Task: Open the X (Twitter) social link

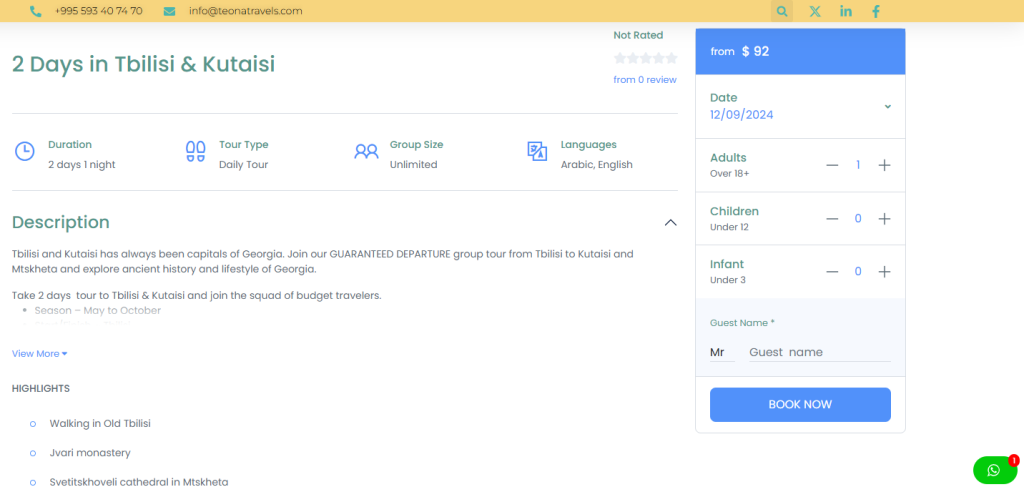Action: pyautogui.click(x=815, y=11)
